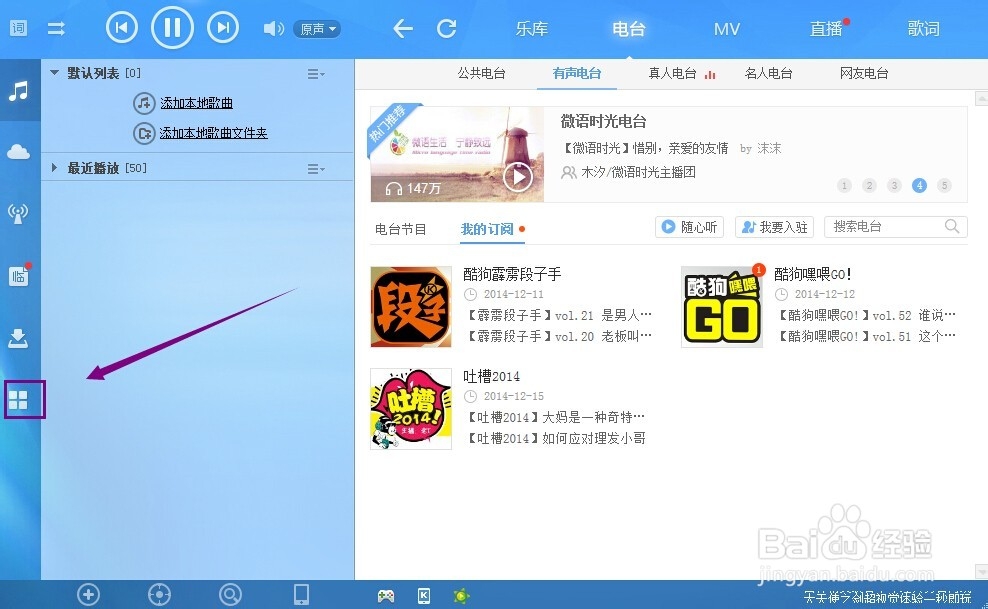This screenshot has height=609, width=988.
Task: Click the locate current song target icon
Action: [x=159, y=595]
